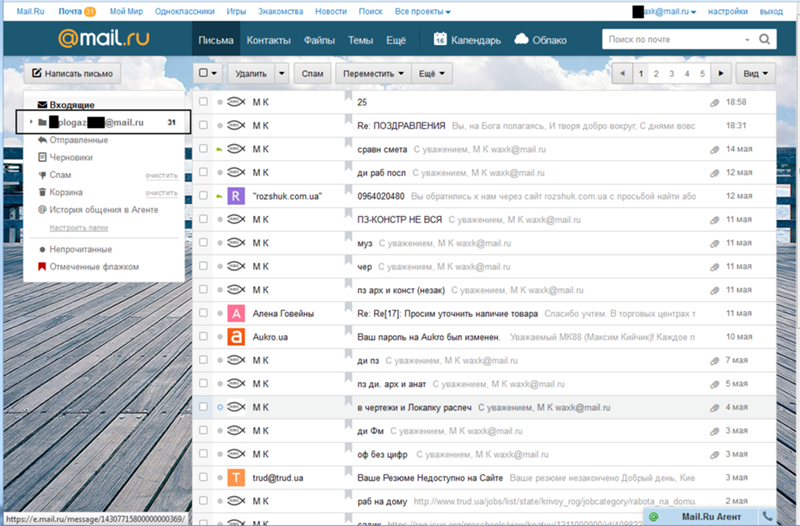Open search options arrow in search box
Viewport: 800px width, 526px height.
click(747, 39)
